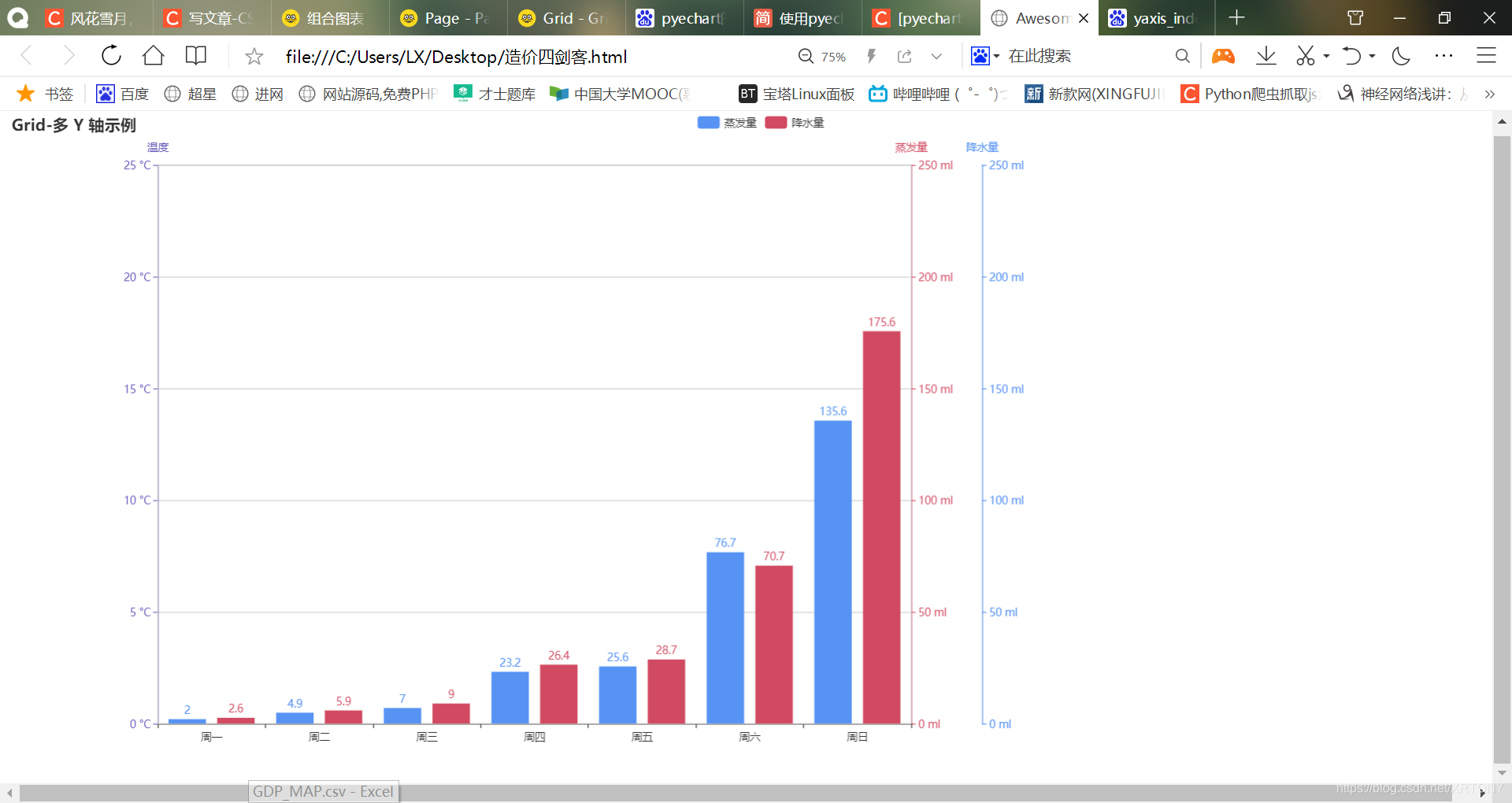Click the vertical scrollbar up arrow
The image size is (1512, 803).
(x=1502, y=122)
